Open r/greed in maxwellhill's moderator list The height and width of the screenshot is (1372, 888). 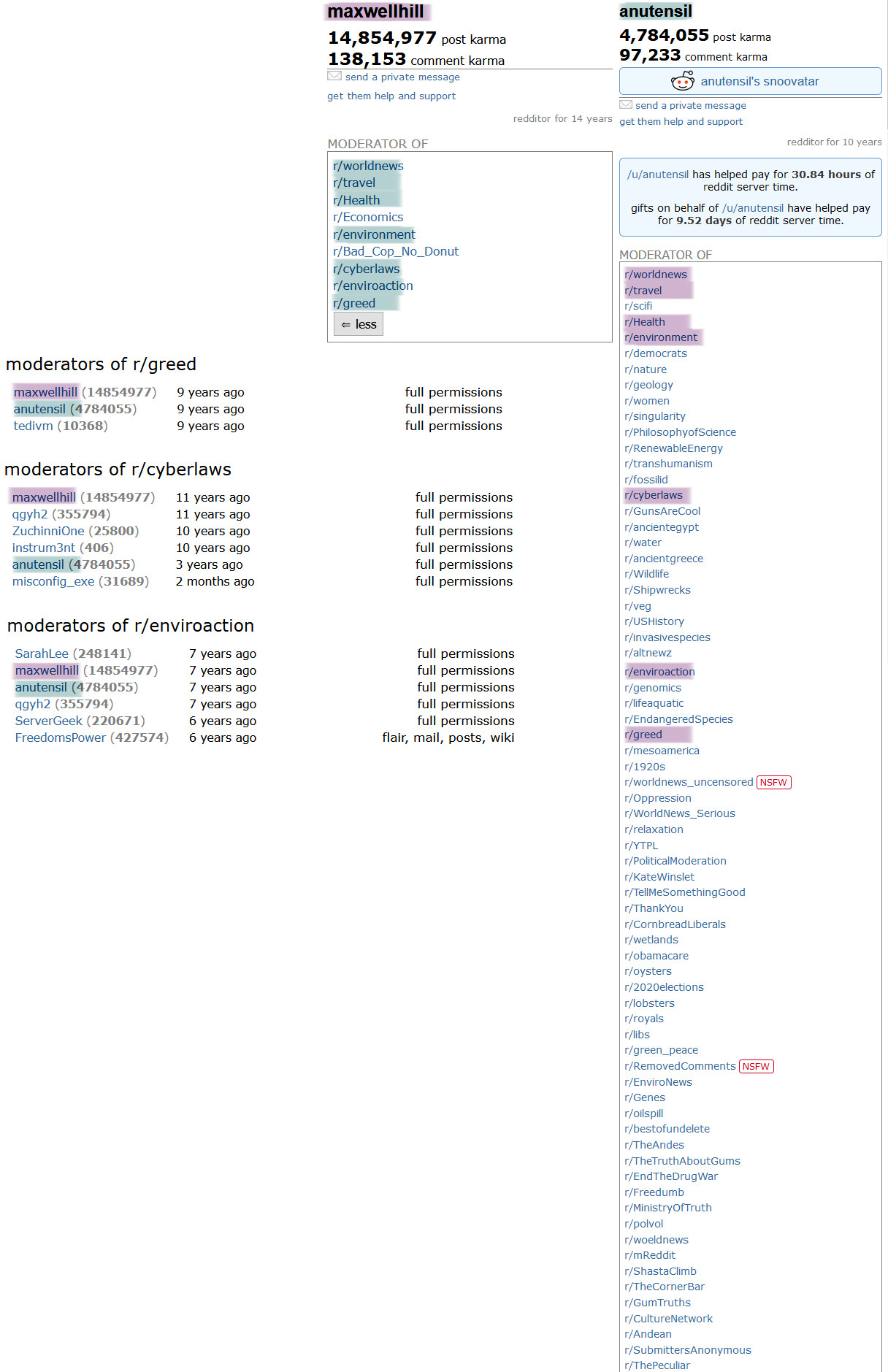(354, 303)
